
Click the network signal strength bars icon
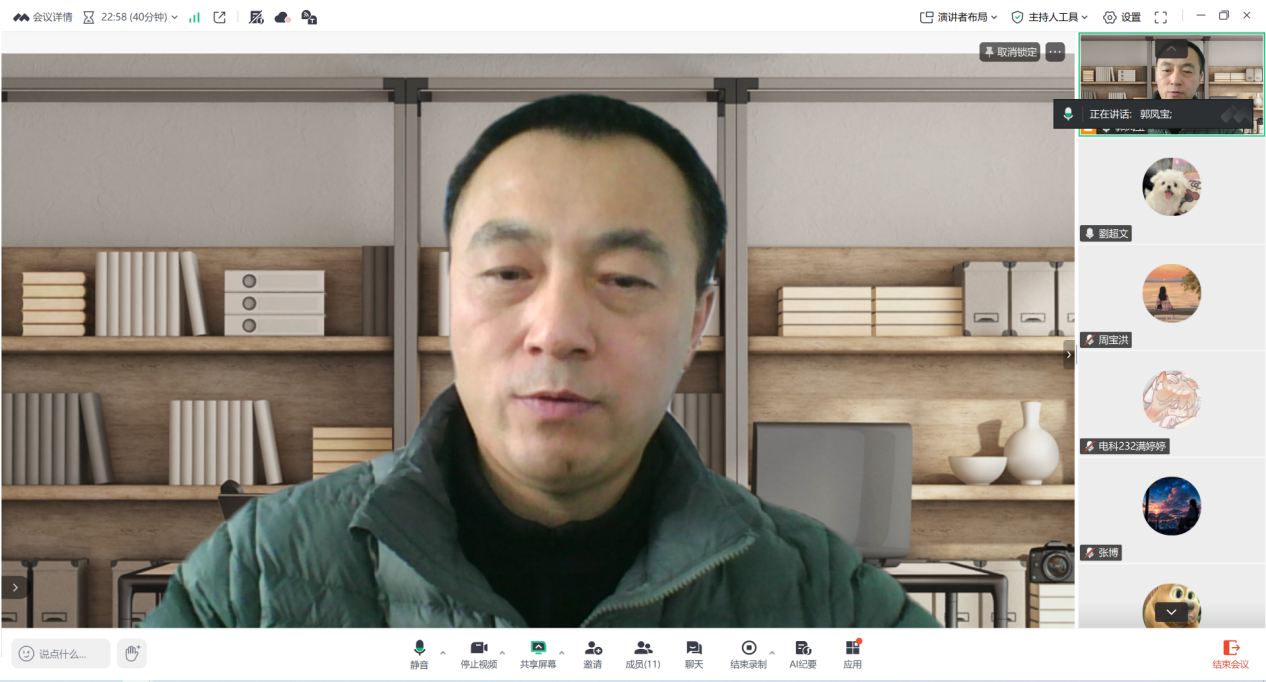click(x=194, y=17)
